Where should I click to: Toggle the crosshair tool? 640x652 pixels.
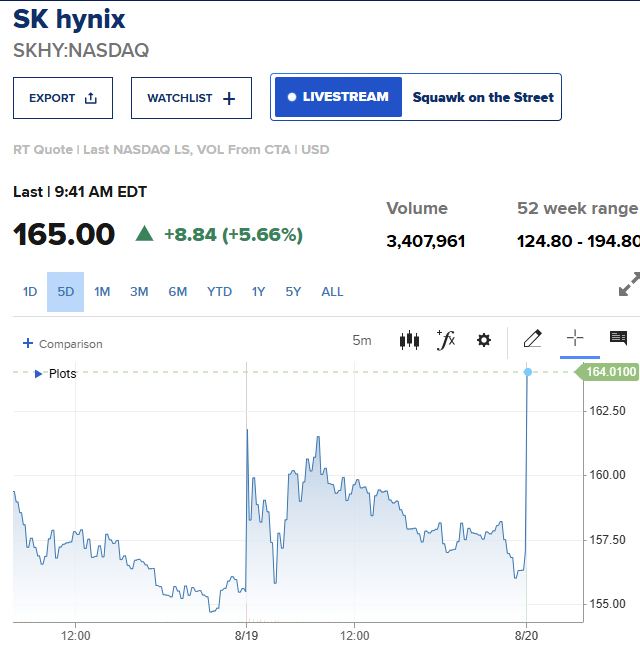click(575, 338)
